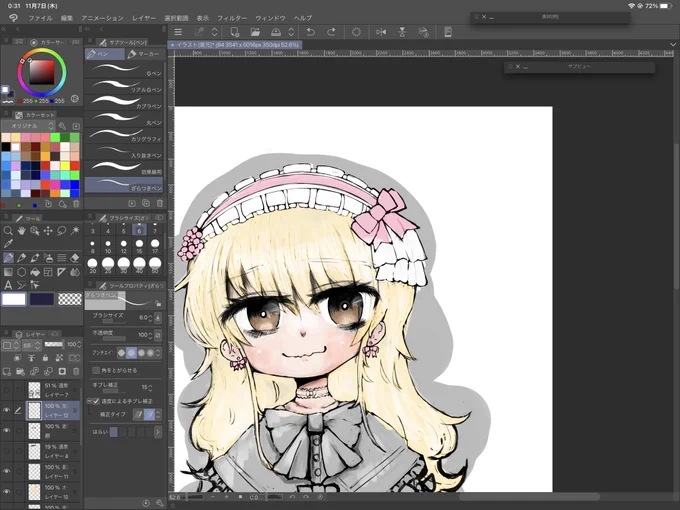
Task: Click the Flip horizontal icon in command bar
Action: coord(381,32)
